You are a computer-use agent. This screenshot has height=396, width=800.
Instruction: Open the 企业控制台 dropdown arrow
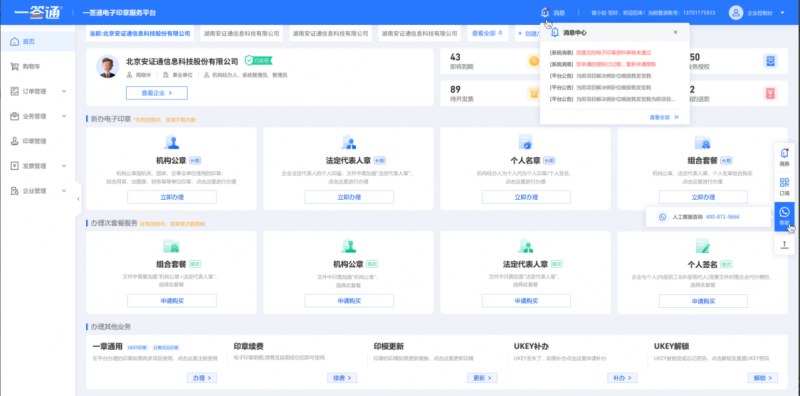click(x=783, y=13)
